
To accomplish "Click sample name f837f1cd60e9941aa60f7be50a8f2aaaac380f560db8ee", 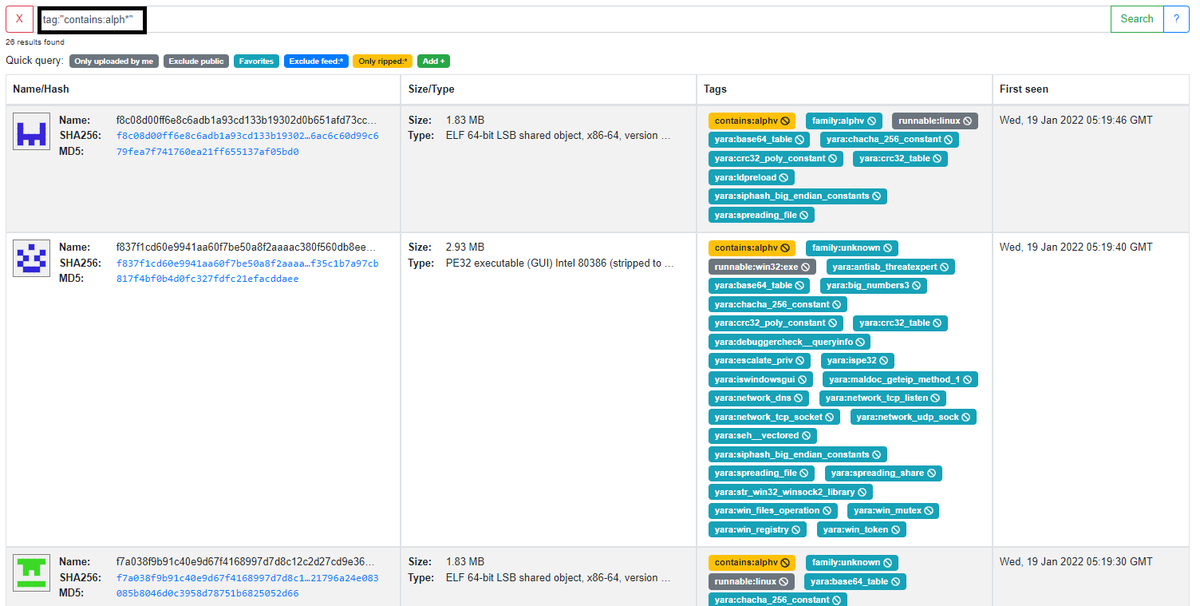I will click(247, 247).
